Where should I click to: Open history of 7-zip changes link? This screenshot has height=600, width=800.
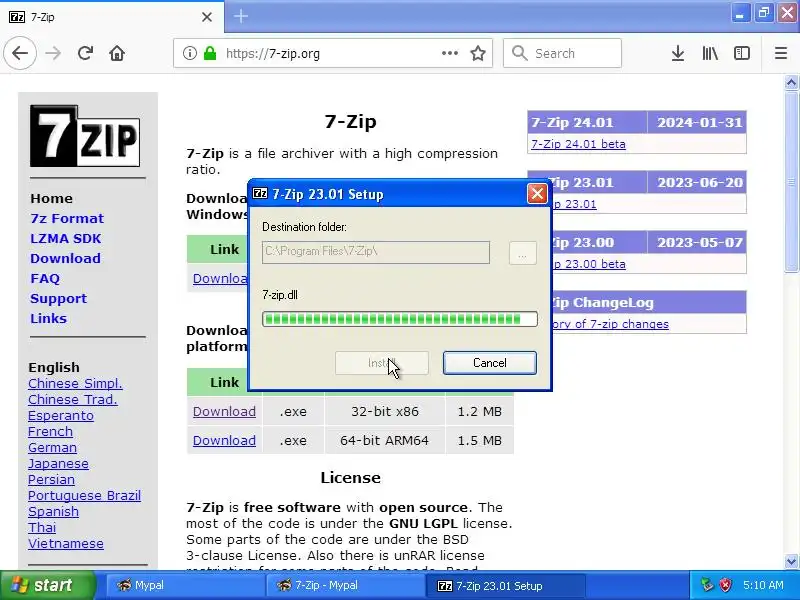coord(610,324)
